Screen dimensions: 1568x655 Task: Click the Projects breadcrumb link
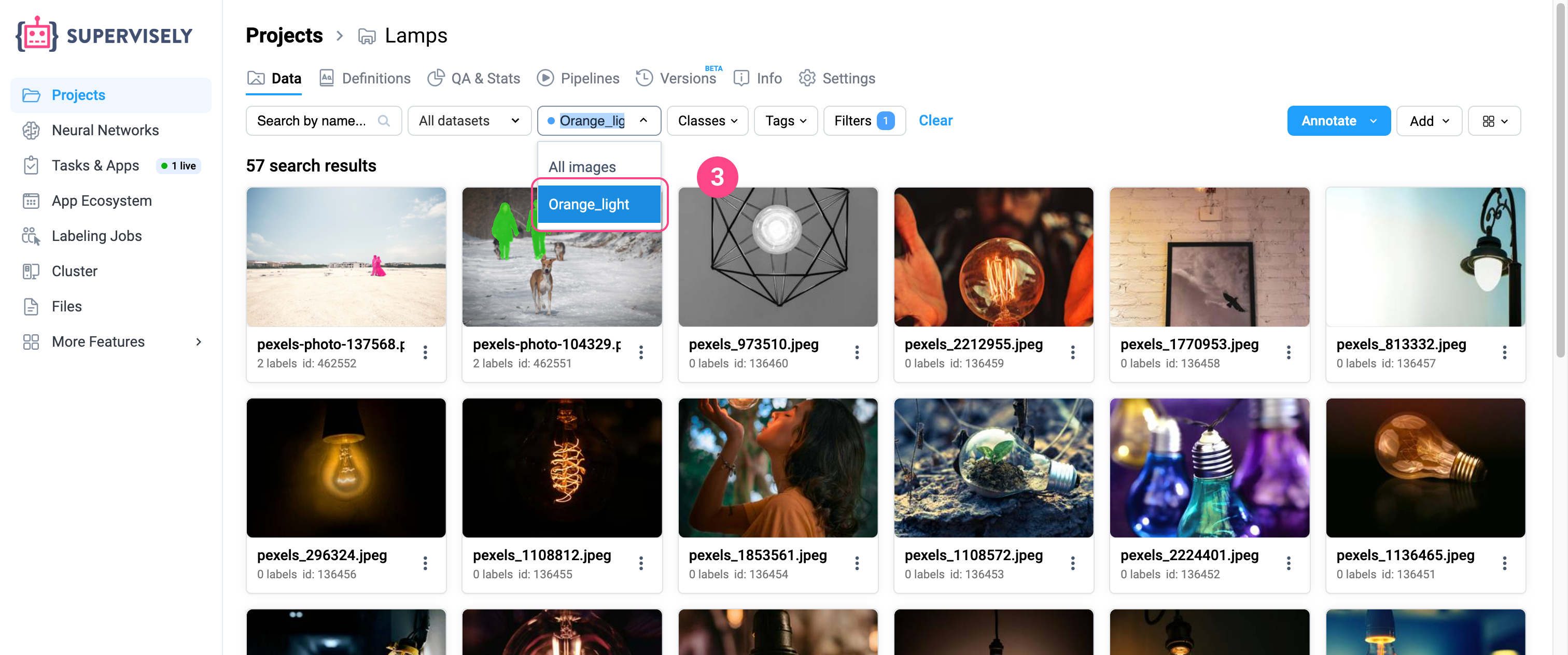pyautogui.click(x=284, y=35)
